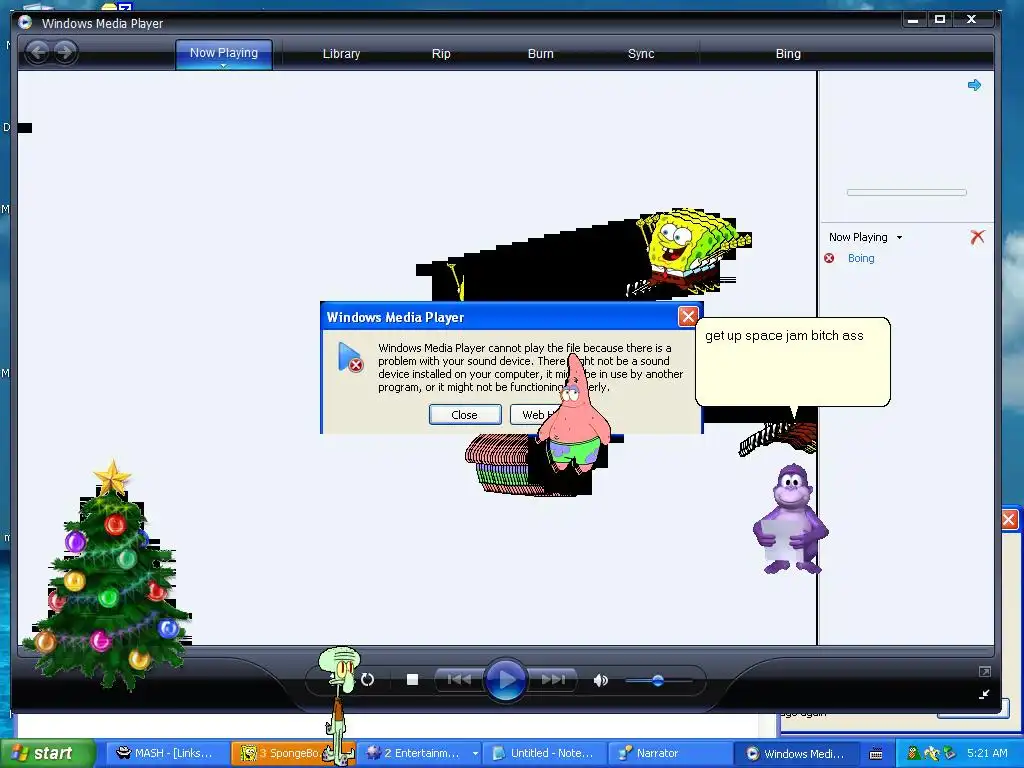The height and width of the screenshot is (768, 1024).
Task: Start playback with the round play button
Action: 505,680
